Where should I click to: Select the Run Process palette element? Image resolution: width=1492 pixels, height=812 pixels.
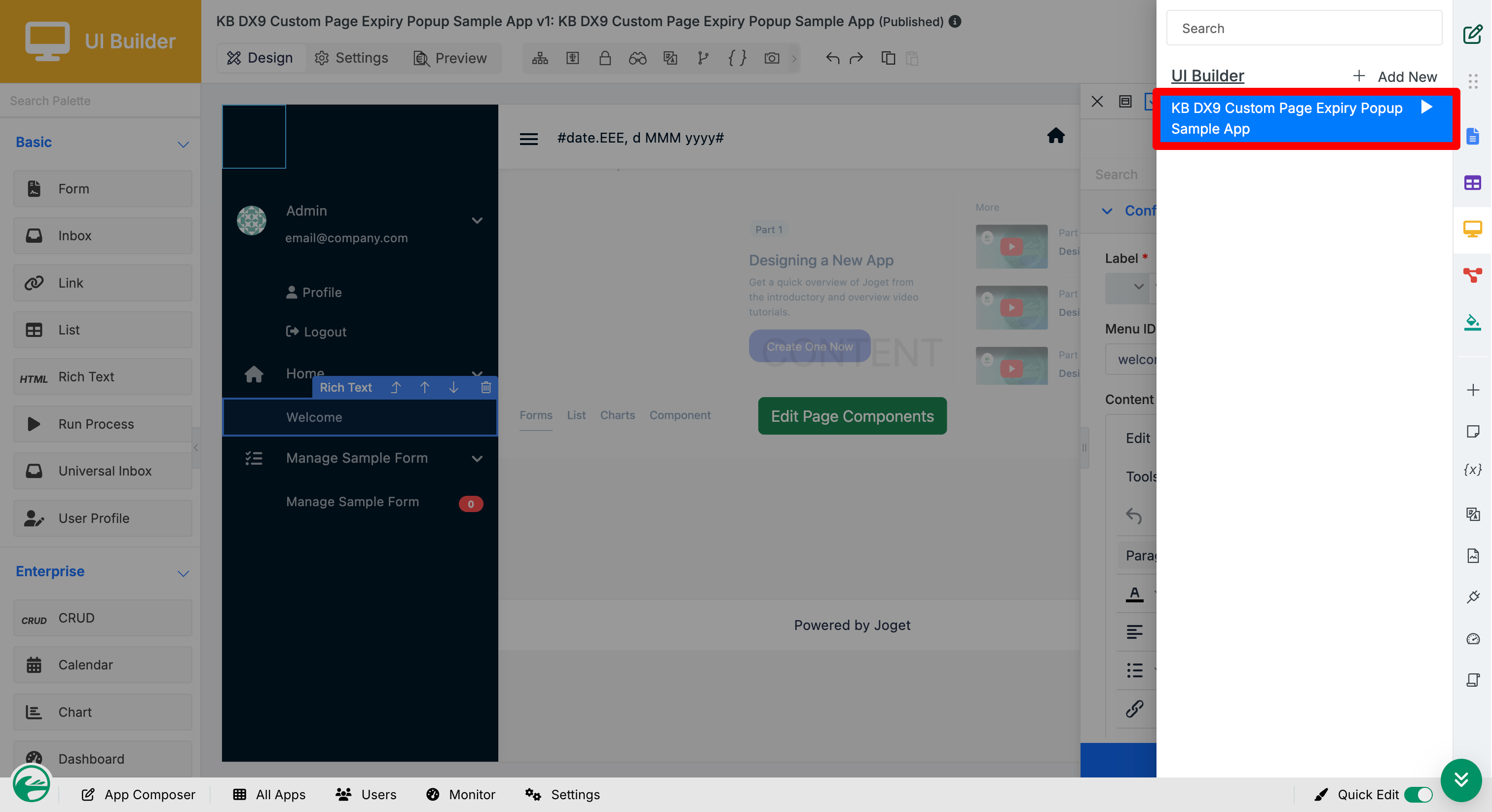[x=103, y=424]
